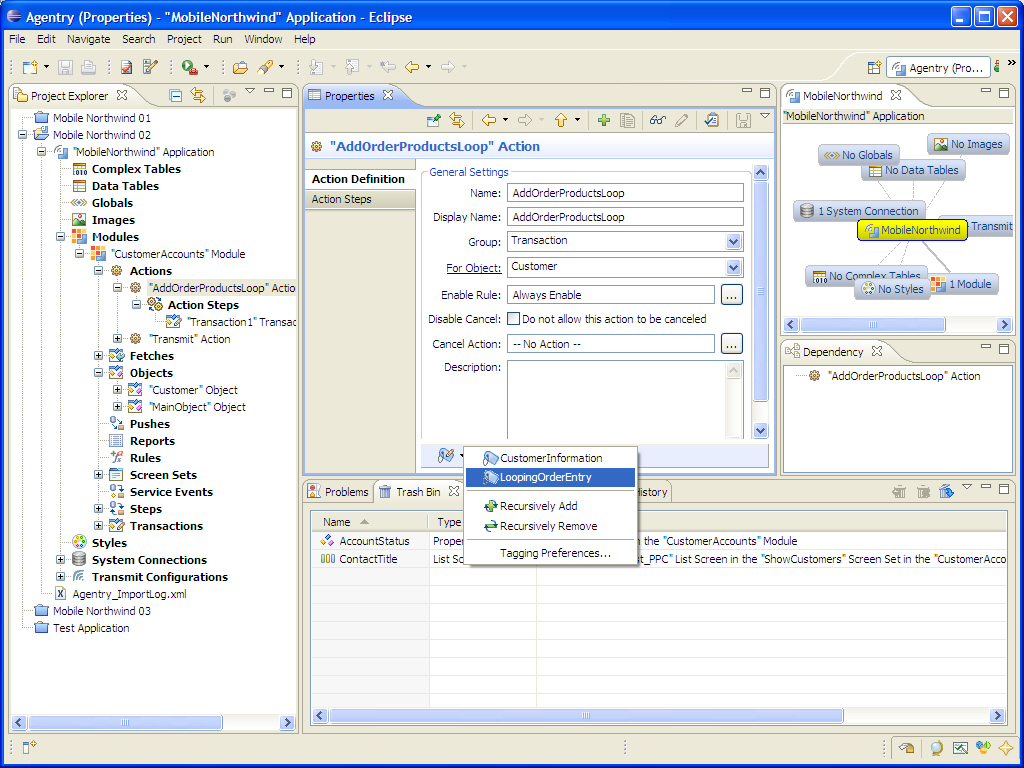Switch to the Problems tab
1024x768 pixels.
click(x=338, y=492)
